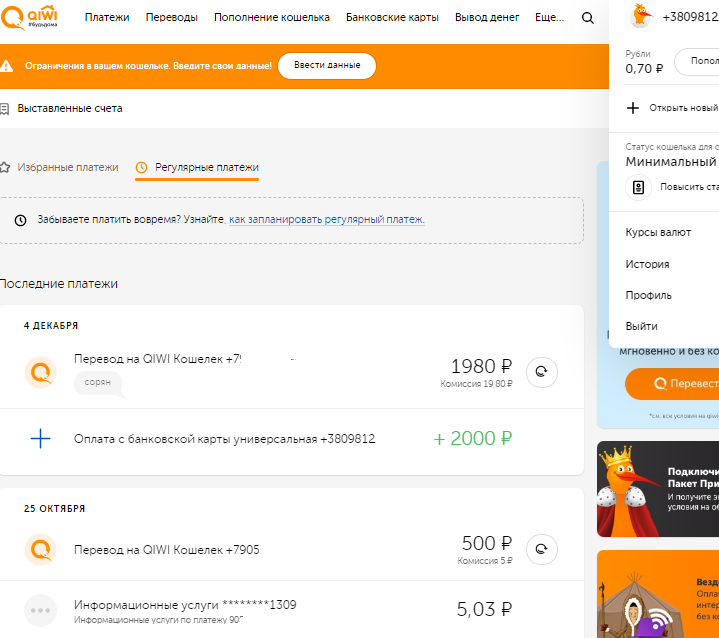Go to Пополнение кошелька
This screenshot has width=719, height=638.
point(272,17)
